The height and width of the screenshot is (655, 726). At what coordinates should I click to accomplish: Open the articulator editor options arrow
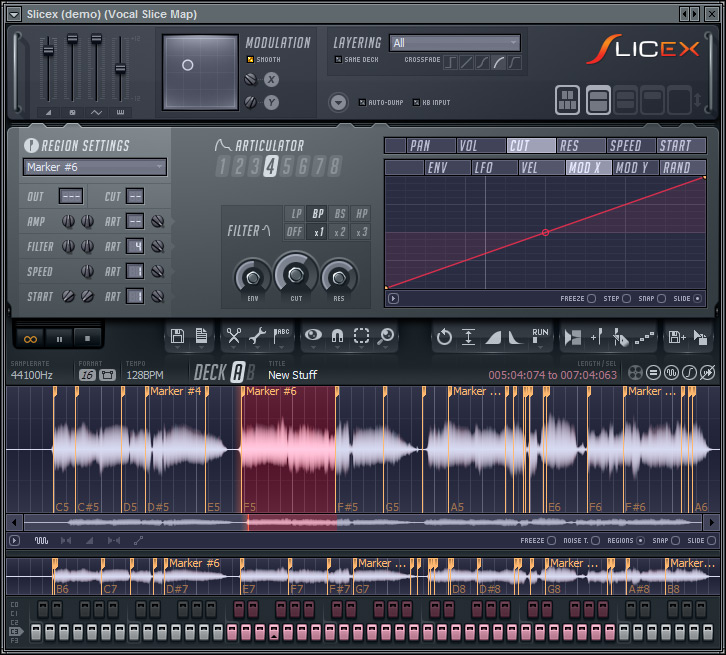click(x=393, y=299)
